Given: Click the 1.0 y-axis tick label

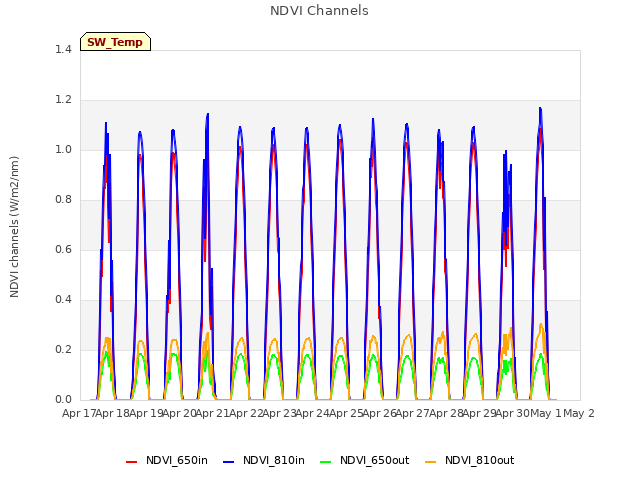Looking at the screenshot, I should pos(63,149).
